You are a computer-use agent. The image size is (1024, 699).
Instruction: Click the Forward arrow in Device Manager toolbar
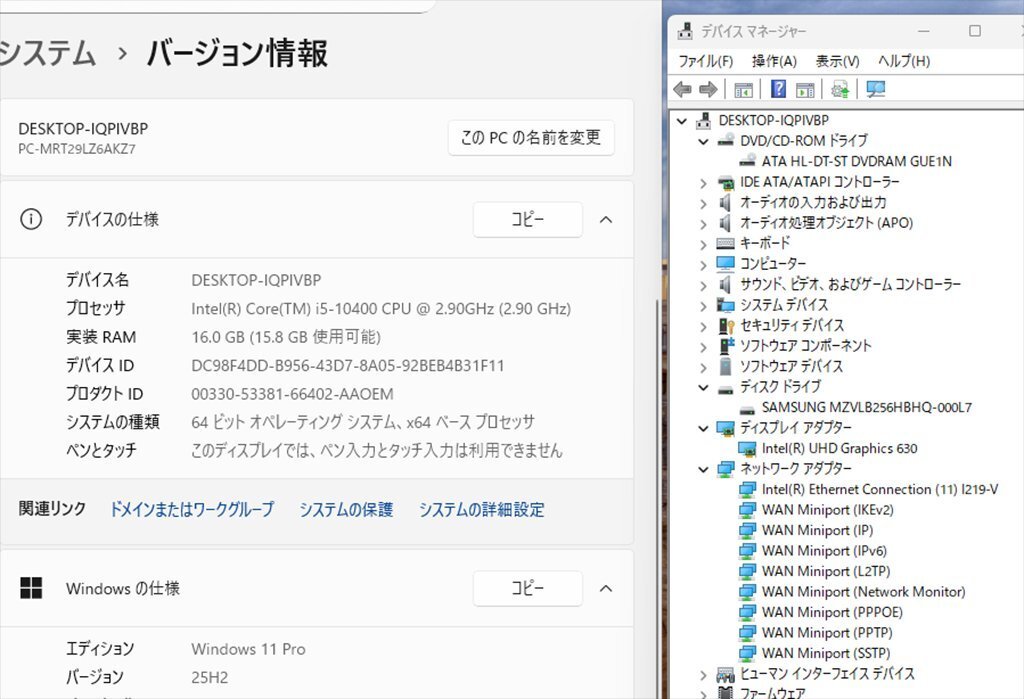tap(708, 89)
